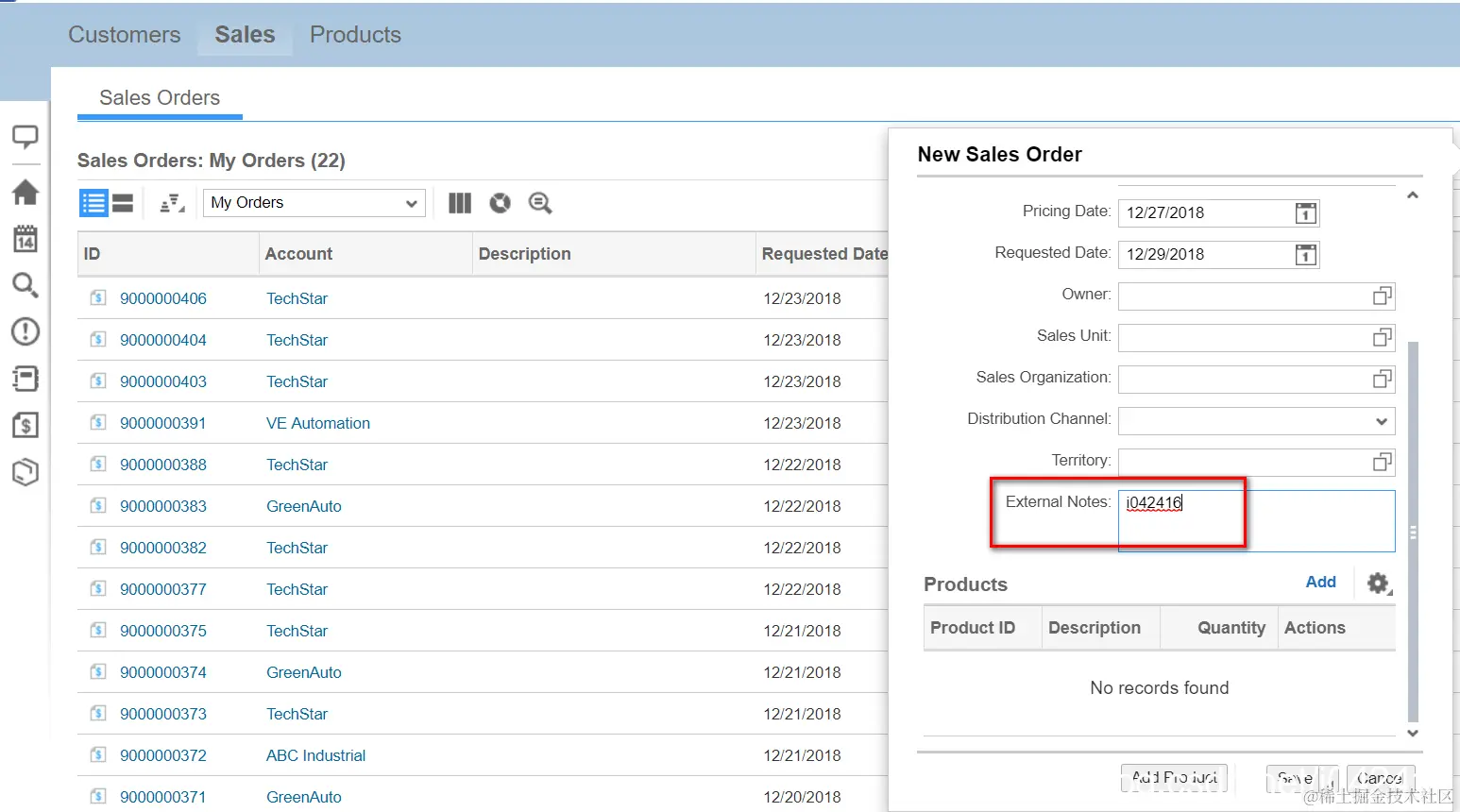
Task: Open the column chooser icon
Action: pyautogui.click(x=460, y=203)
